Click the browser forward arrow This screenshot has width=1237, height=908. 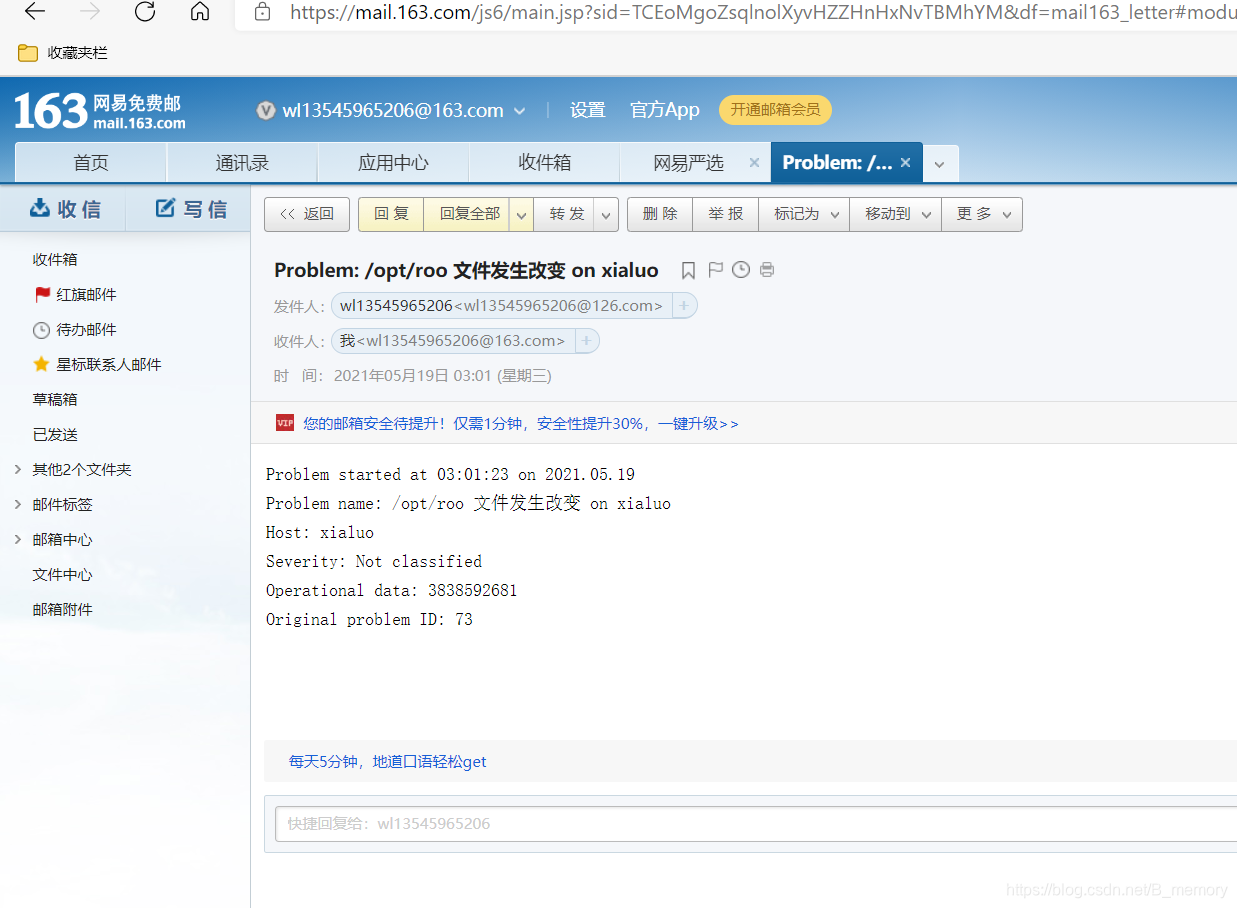[x=90, y=12]
